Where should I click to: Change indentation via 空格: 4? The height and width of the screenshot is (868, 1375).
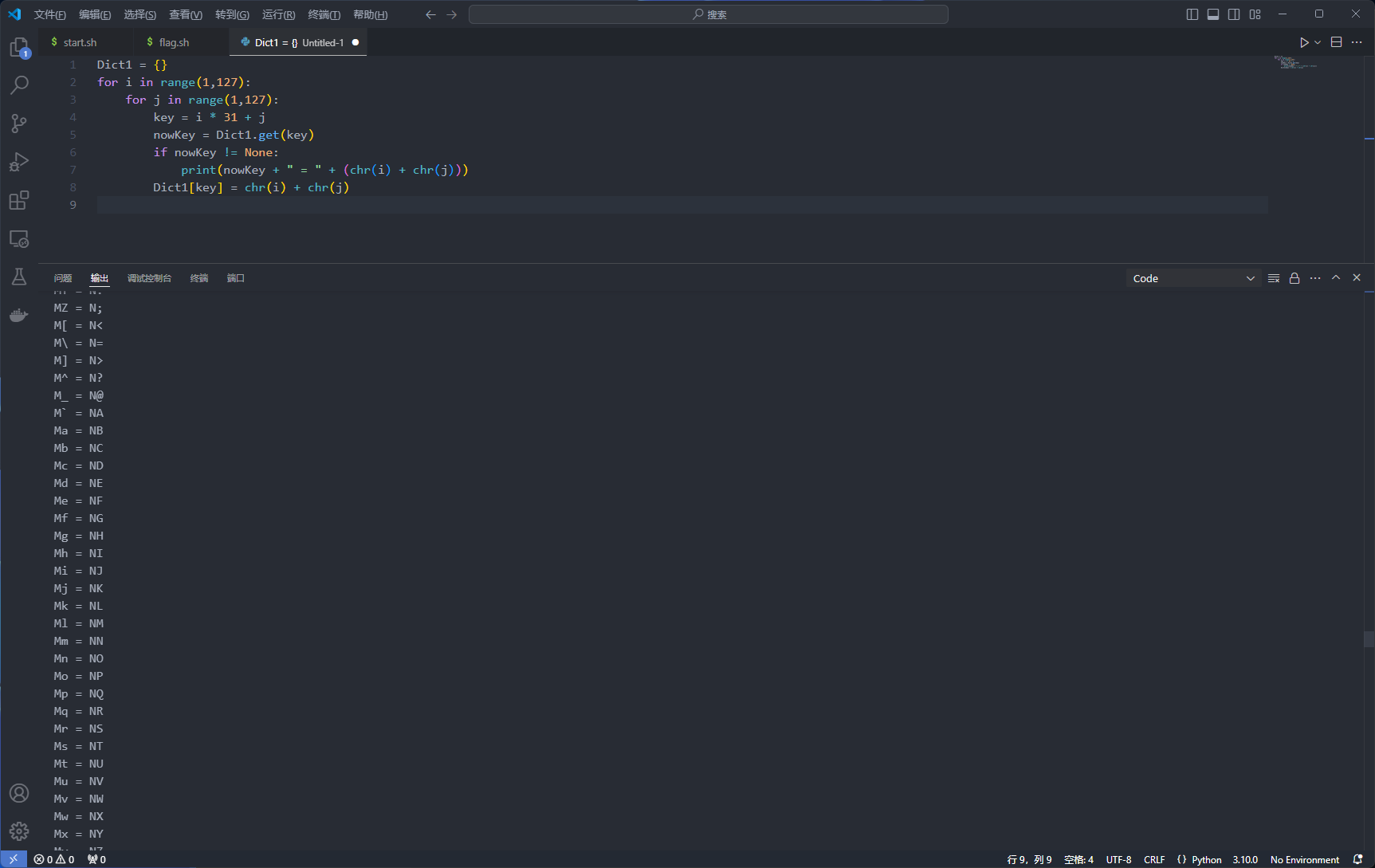[x=1078, y=859]
